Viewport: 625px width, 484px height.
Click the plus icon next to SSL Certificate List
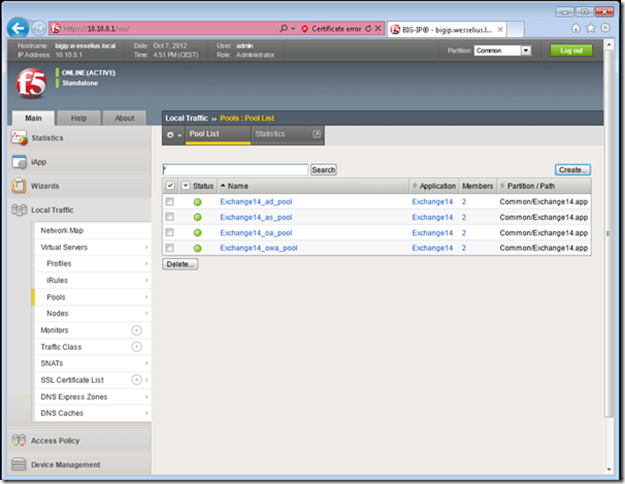click(137, 380)
